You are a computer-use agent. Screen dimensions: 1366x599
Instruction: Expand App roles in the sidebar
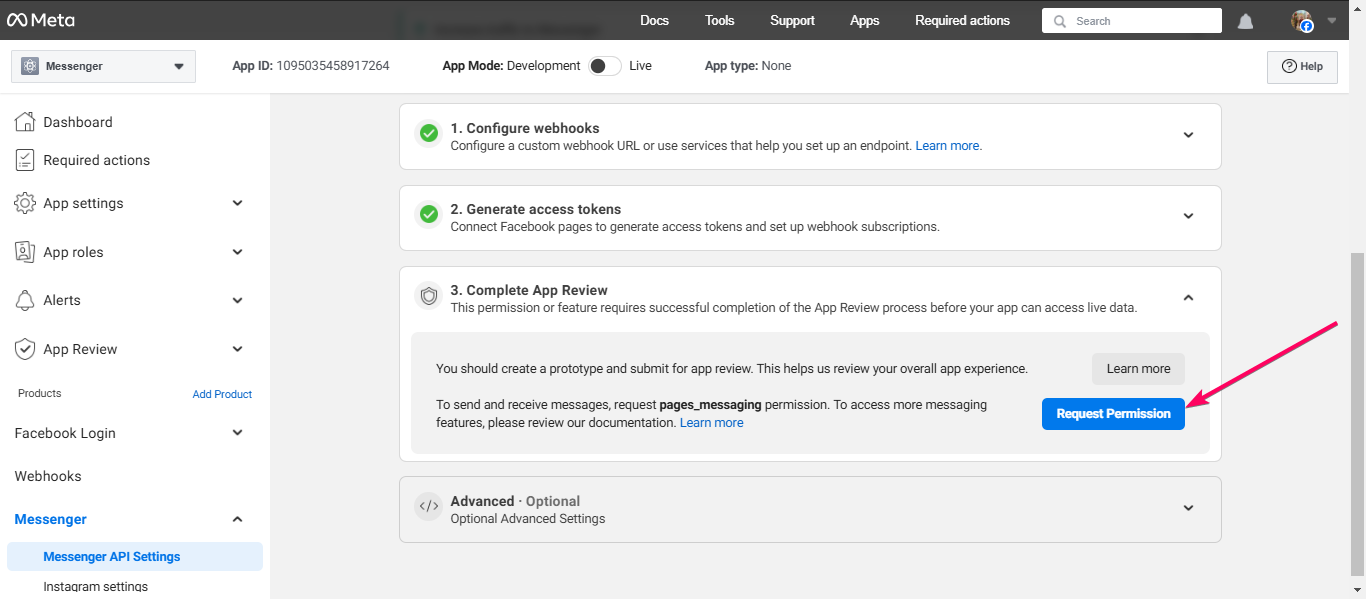point(238,252)
